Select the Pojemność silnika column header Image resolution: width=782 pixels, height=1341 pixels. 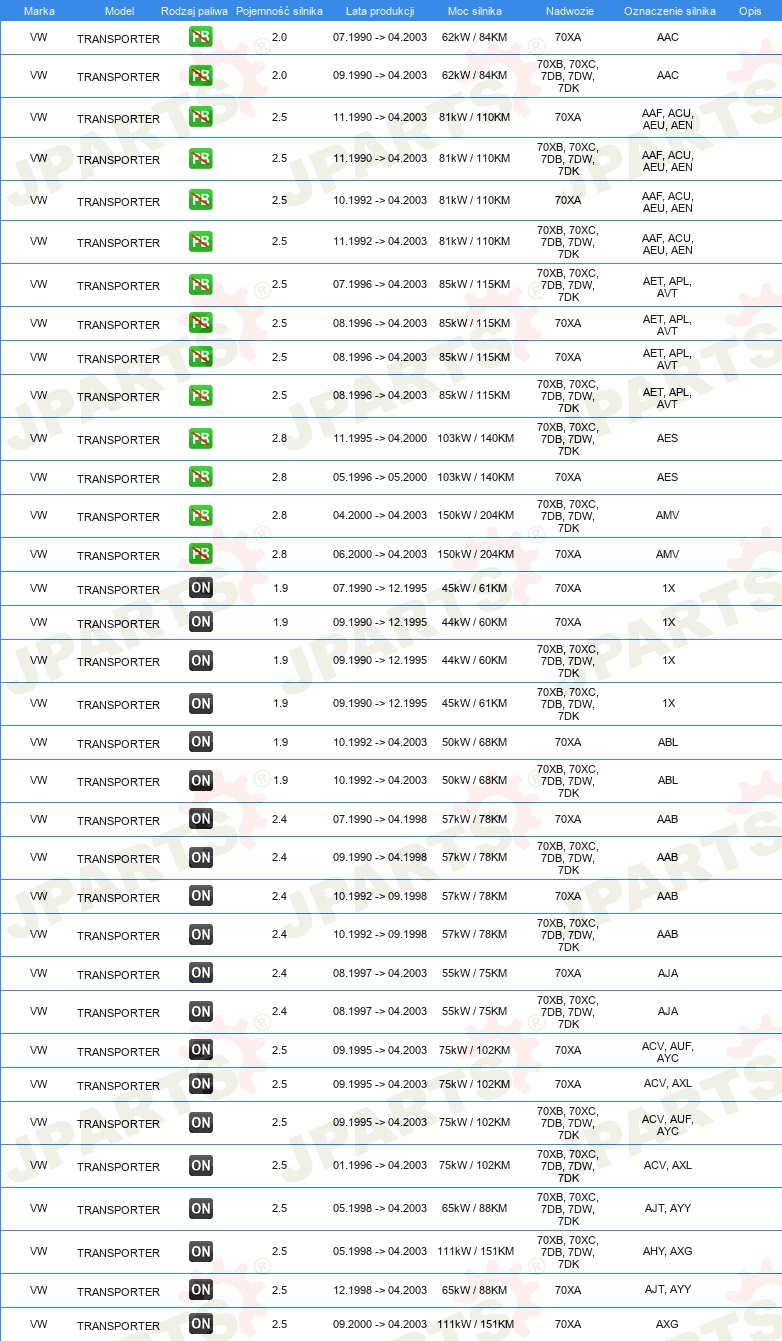point(279,10)
